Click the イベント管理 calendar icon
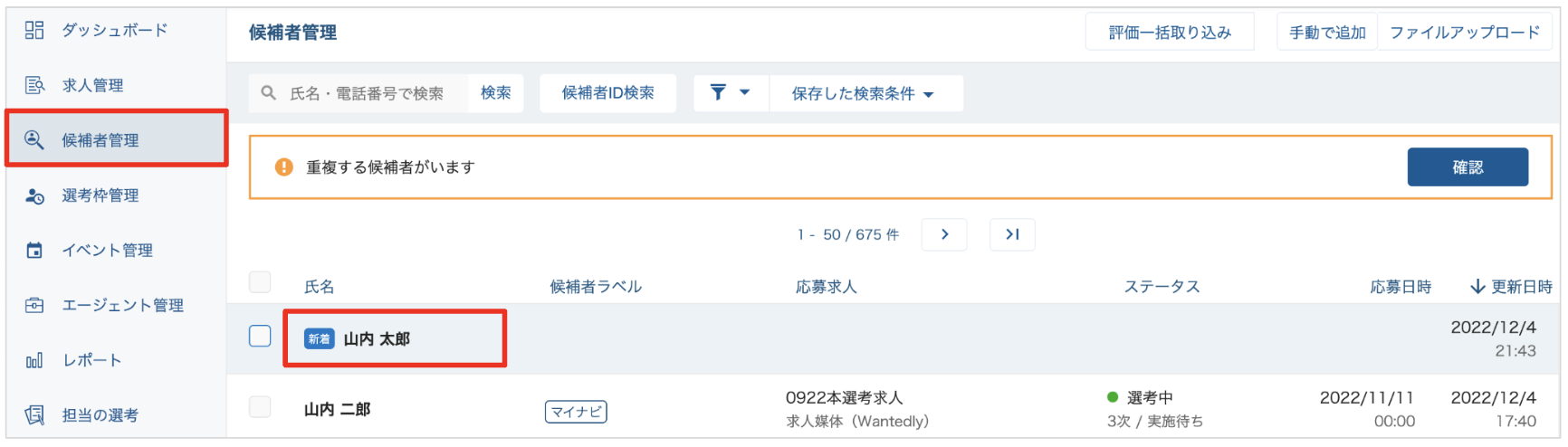 click(34, 251)
